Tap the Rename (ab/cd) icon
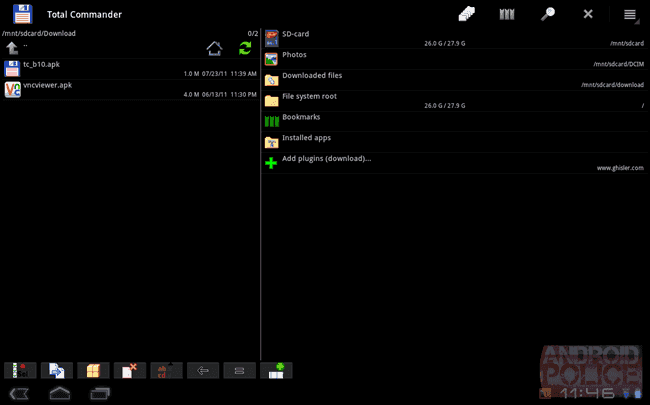 click(166, 370)
